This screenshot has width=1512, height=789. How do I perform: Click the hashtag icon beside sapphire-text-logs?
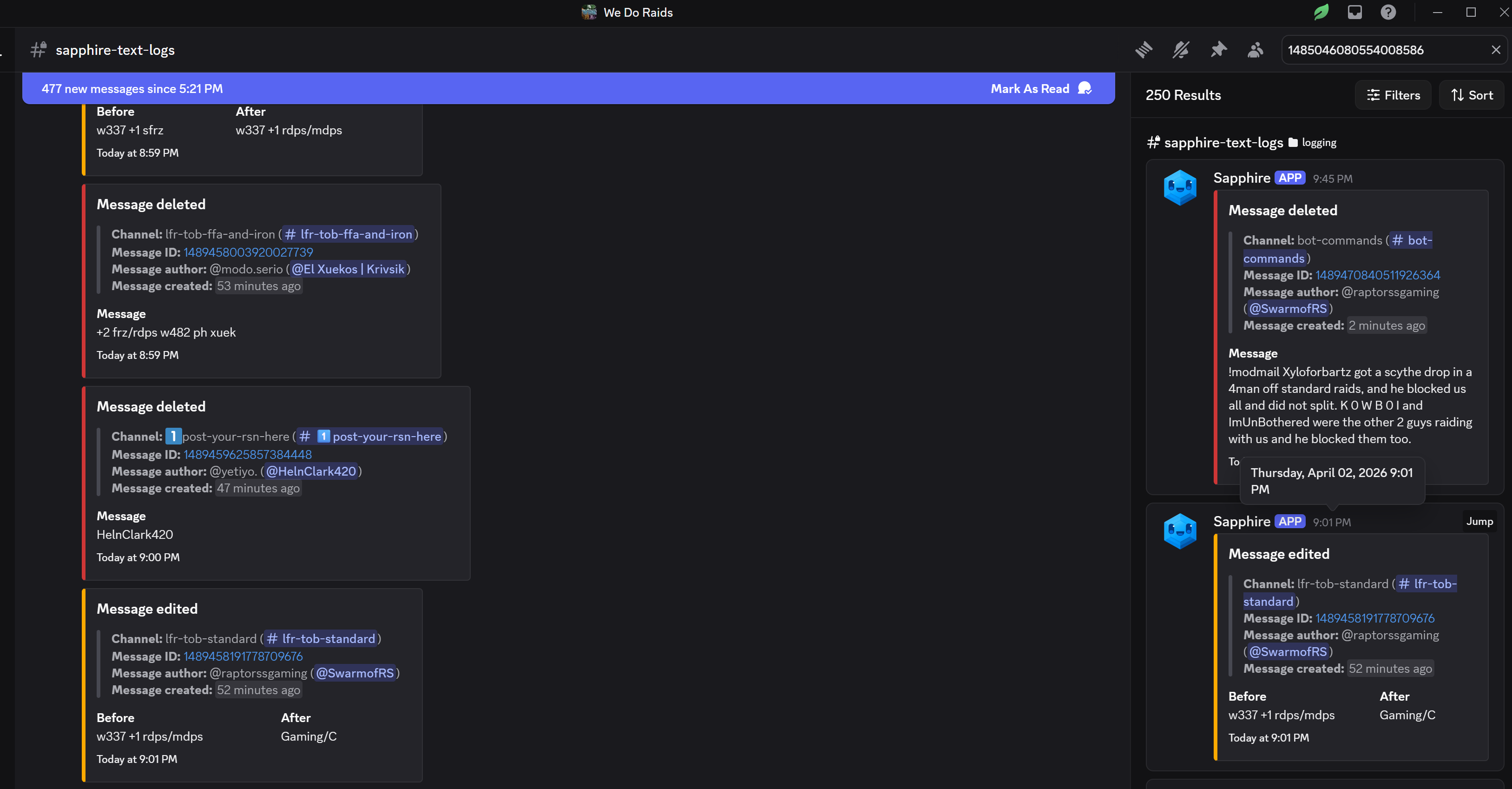click(x=38, y=49)
